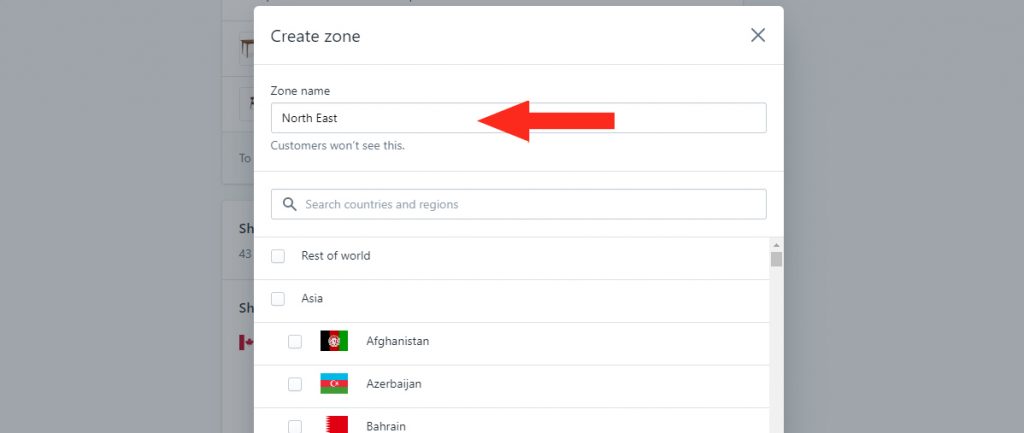Click the scrollbar up arrow in country list
Image resolution: width=1024 pixels, height=433 pixels.
click(776, 245)
